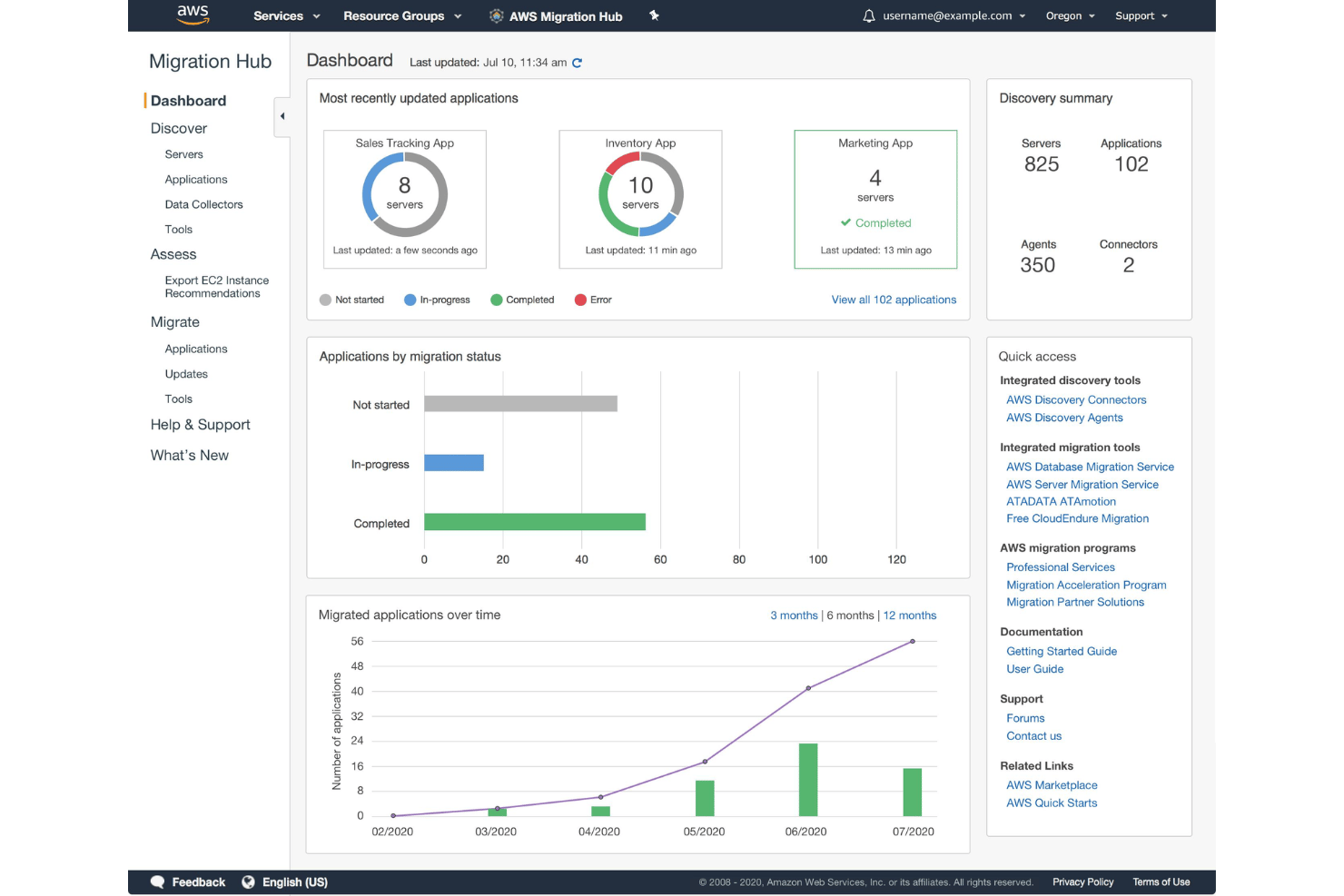
Task: Open AWS Discovery Connectors link
Action: tap(1076, 399)
